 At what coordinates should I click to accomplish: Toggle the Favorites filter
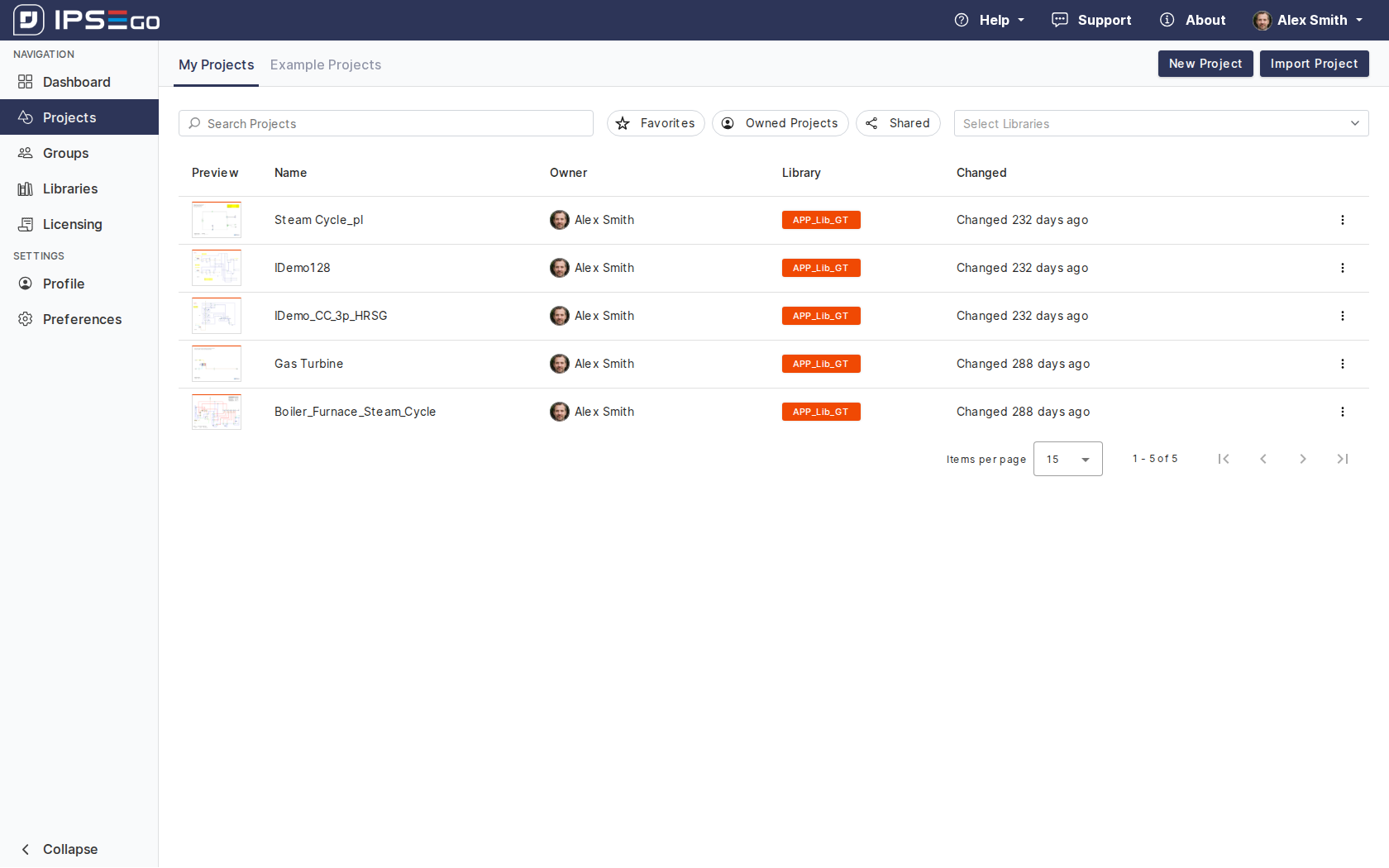coord(656,123)
